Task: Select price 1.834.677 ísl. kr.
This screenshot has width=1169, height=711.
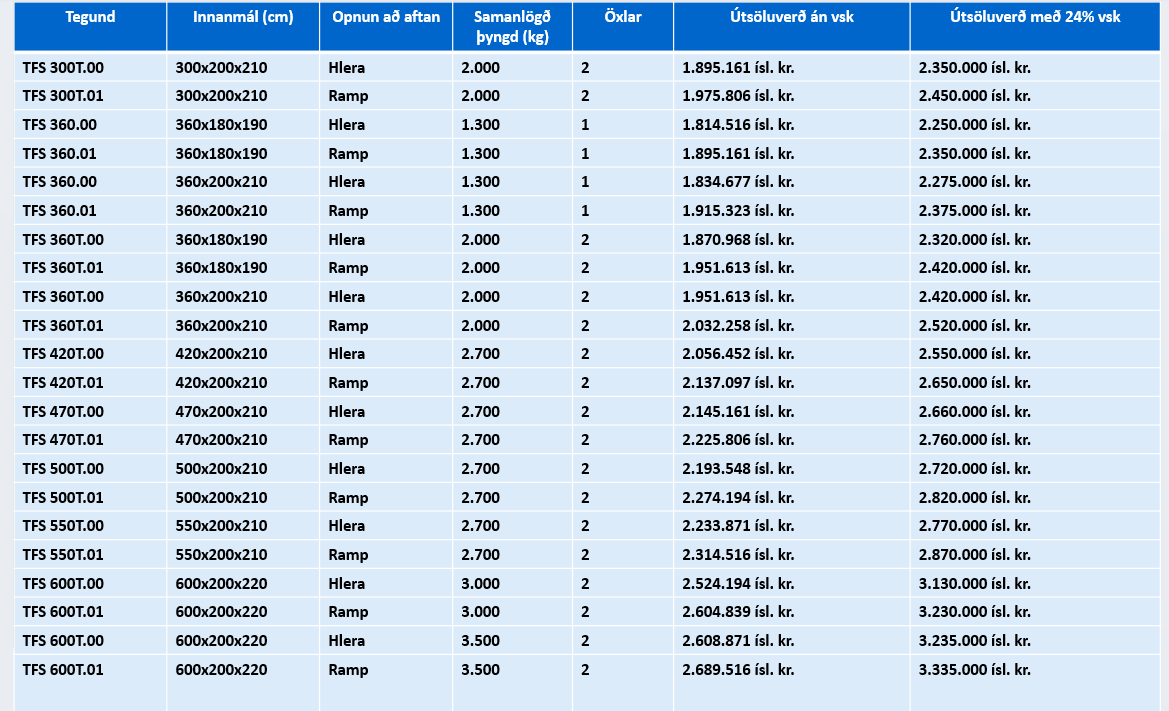Action: pos(738,182)
